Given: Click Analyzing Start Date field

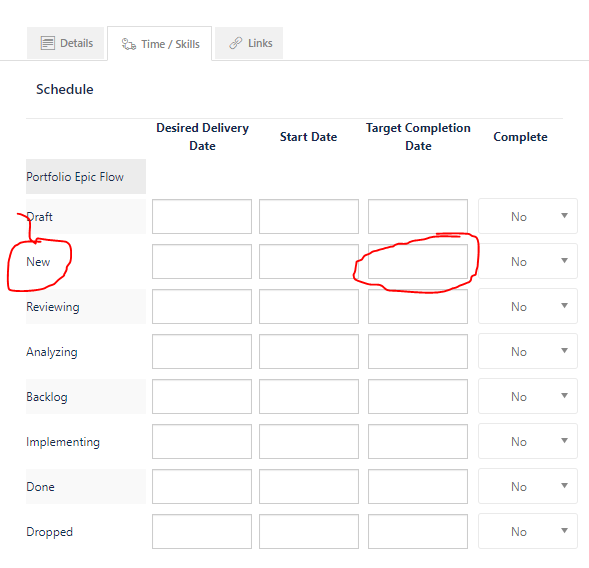Looking at the screenshot, I should click(309, 352).
